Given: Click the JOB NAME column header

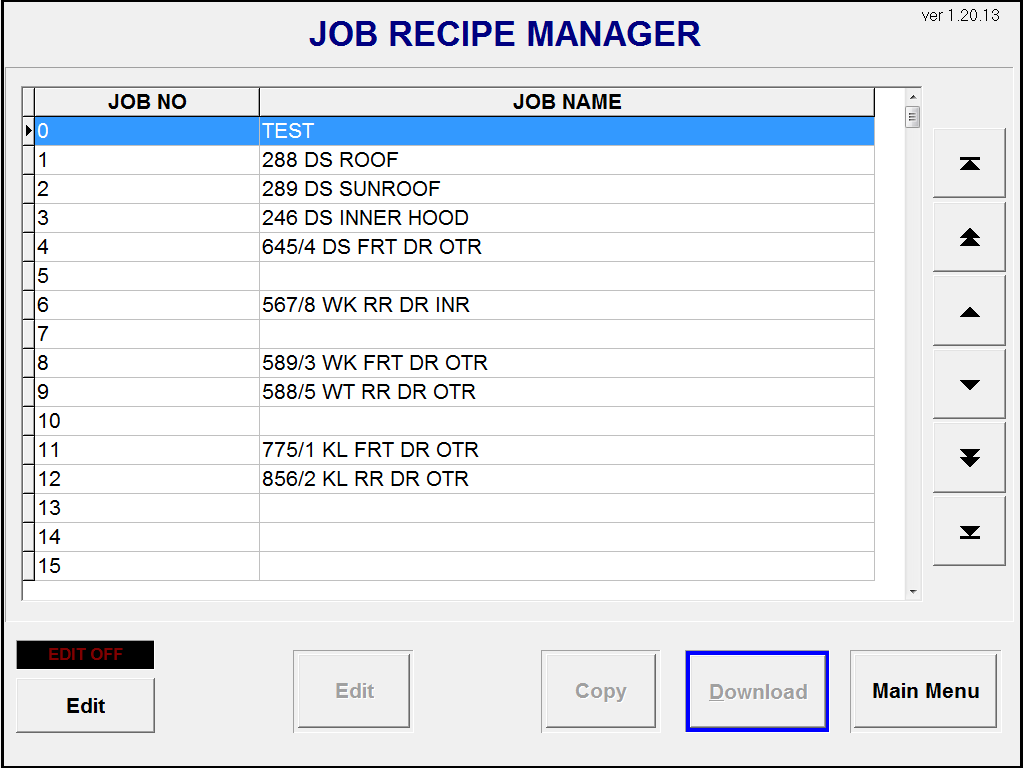Looking at the screenshot, I should pos(566,102).
